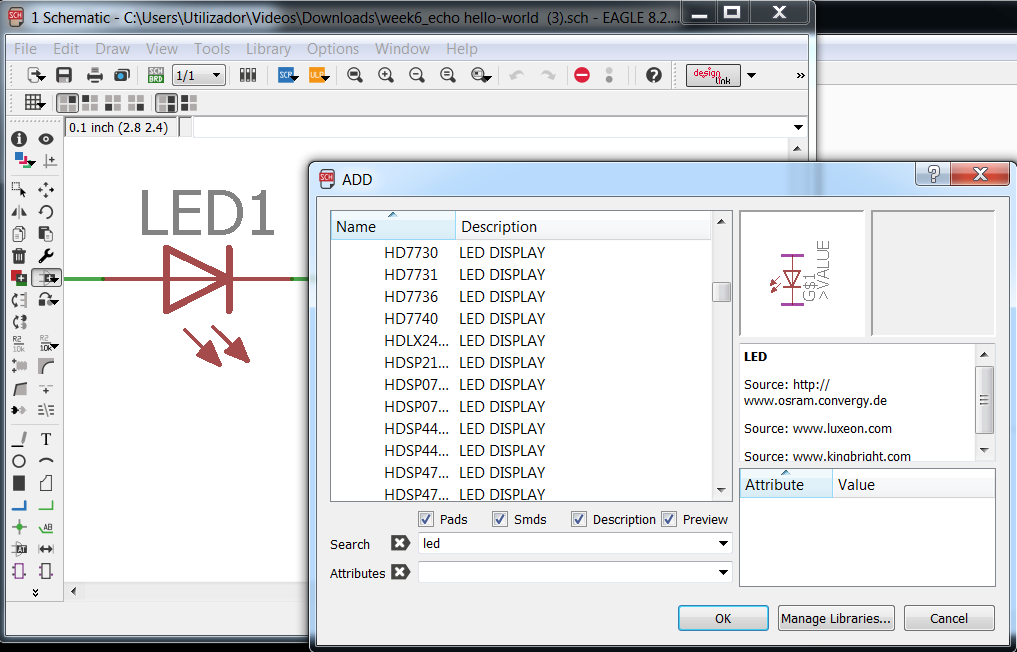Select the Delete trash can tool
Image resolution: width=1017 pixels, height=652 pixels.
coord(19,256)
